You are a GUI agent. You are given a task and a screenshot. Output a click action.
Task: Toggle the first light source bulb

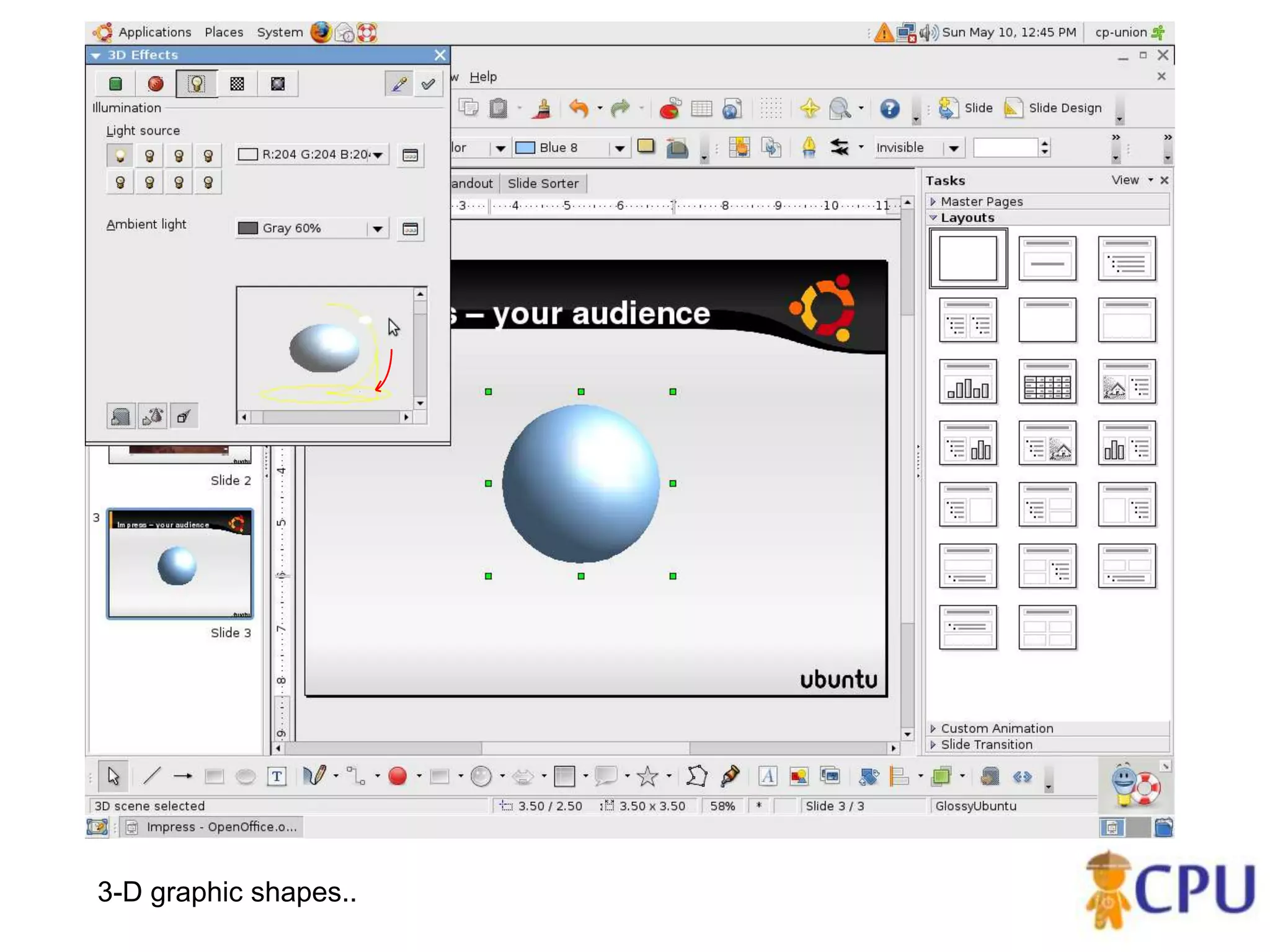click(x=120, y=155)
